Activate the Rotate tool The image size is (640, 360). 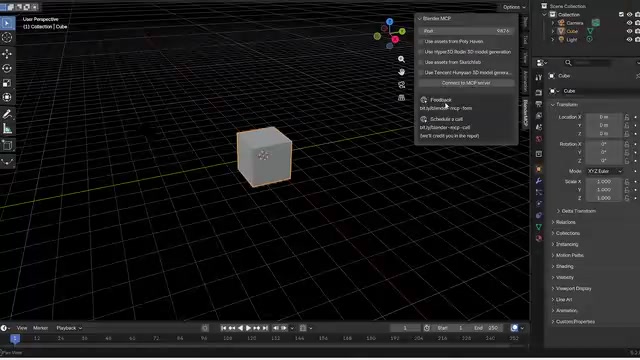click(7, 68)
